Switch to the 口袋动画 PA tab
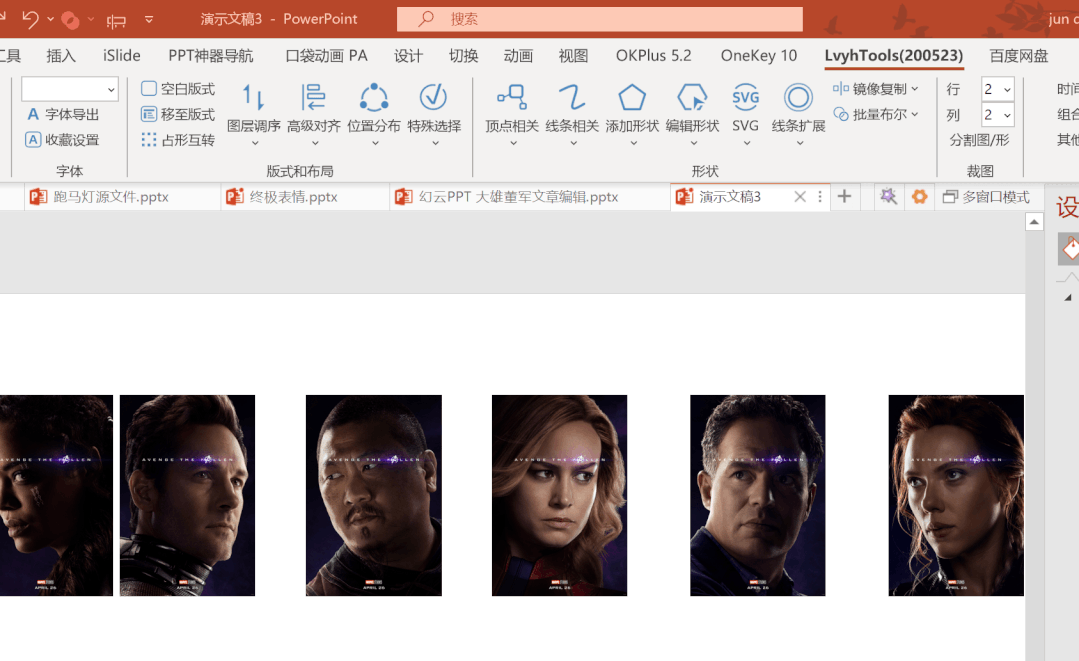 (x=326, y=56)
